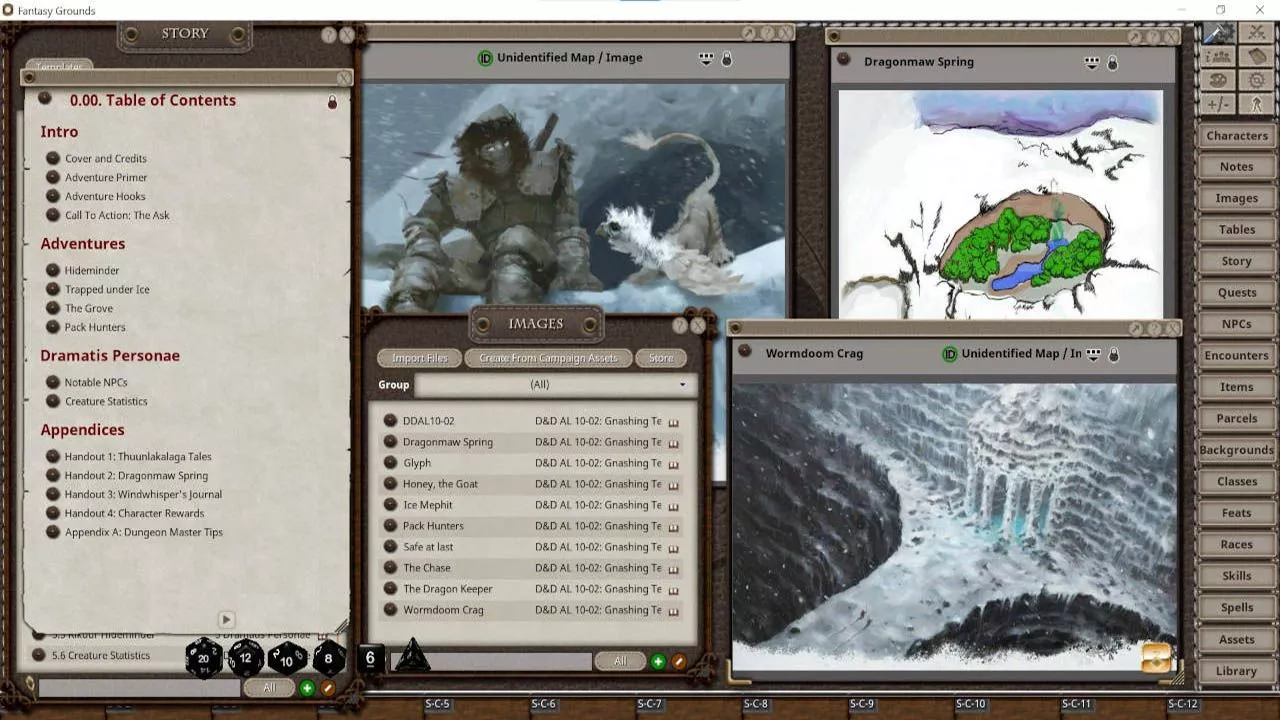
Task: Open the Characters sidebar tab
Action: pos(1237,136)
